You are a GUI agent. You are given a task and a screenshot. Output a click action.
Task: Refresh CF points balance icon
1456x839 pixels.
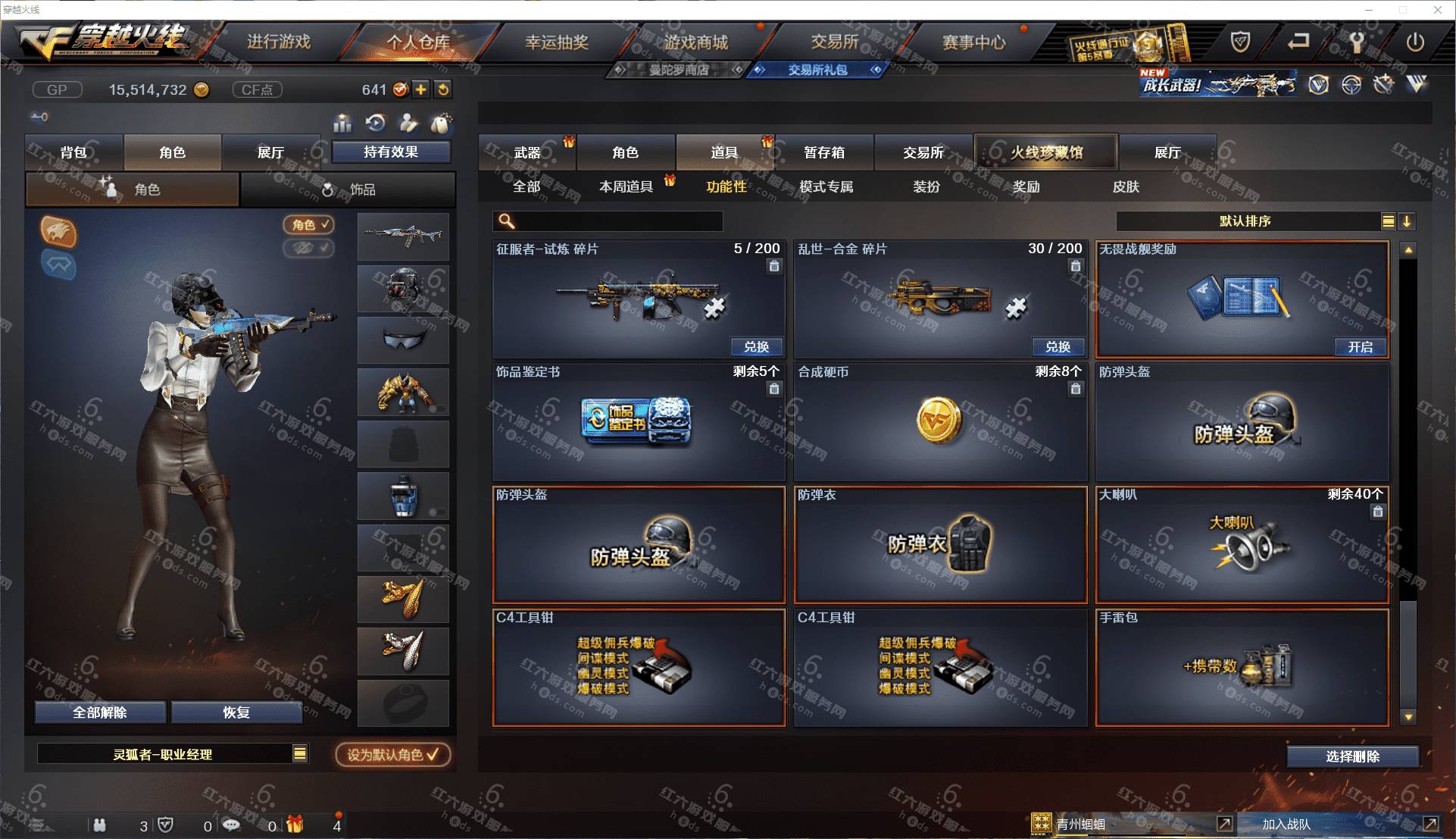(443, 89)
